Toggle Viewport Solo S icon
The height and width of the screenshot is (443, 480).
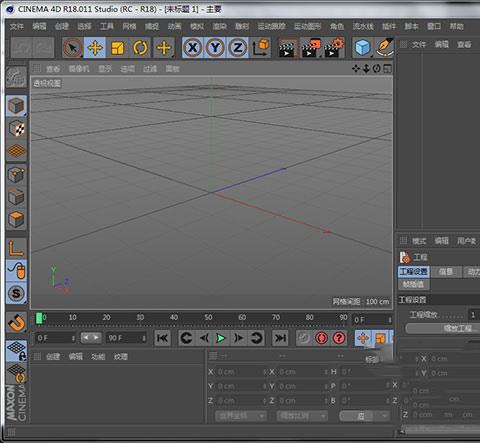click(16, 293)
